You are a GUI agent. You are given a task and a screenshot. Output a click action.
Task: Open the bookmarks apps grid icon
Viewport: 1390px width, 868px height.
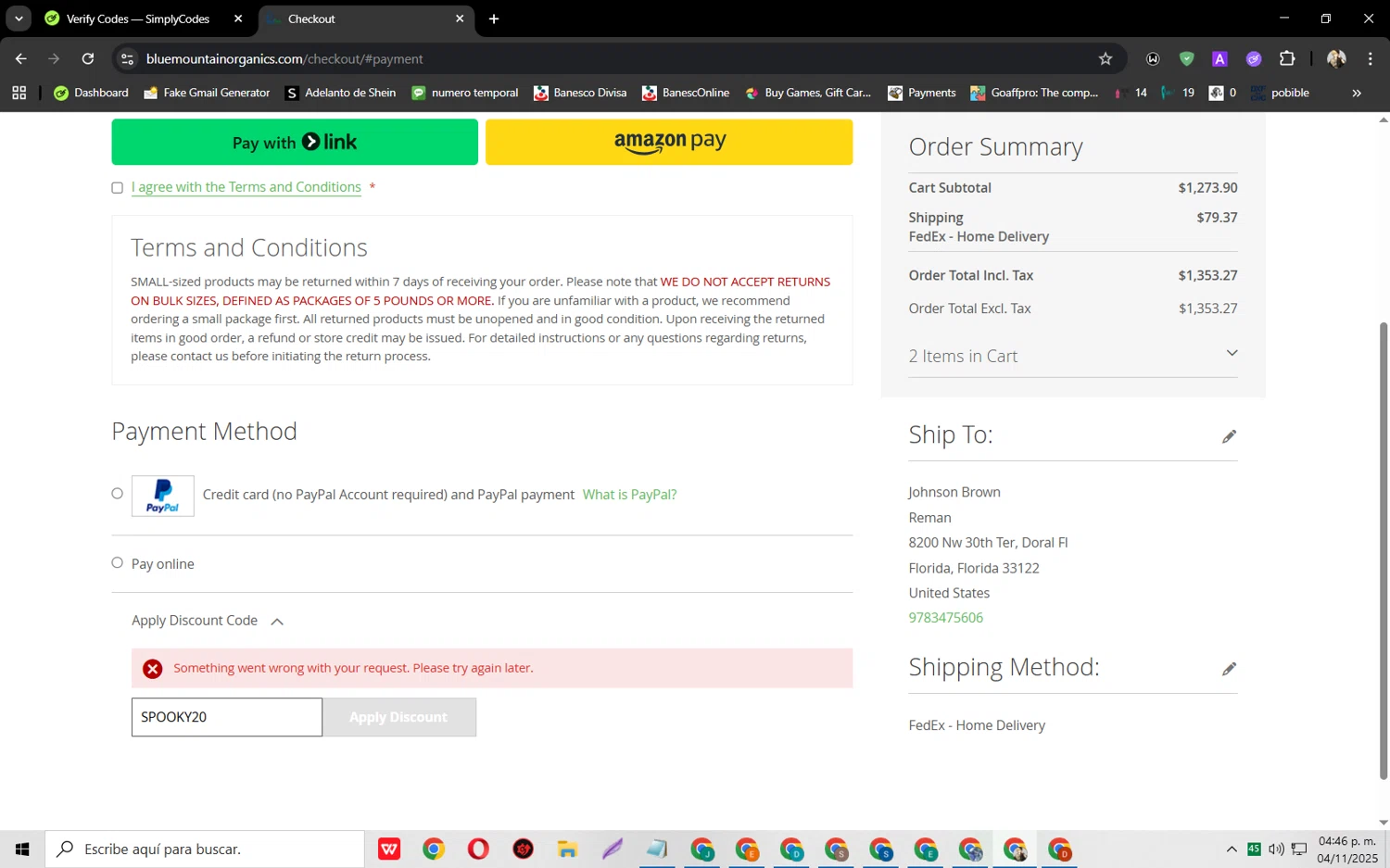[19, 93]
